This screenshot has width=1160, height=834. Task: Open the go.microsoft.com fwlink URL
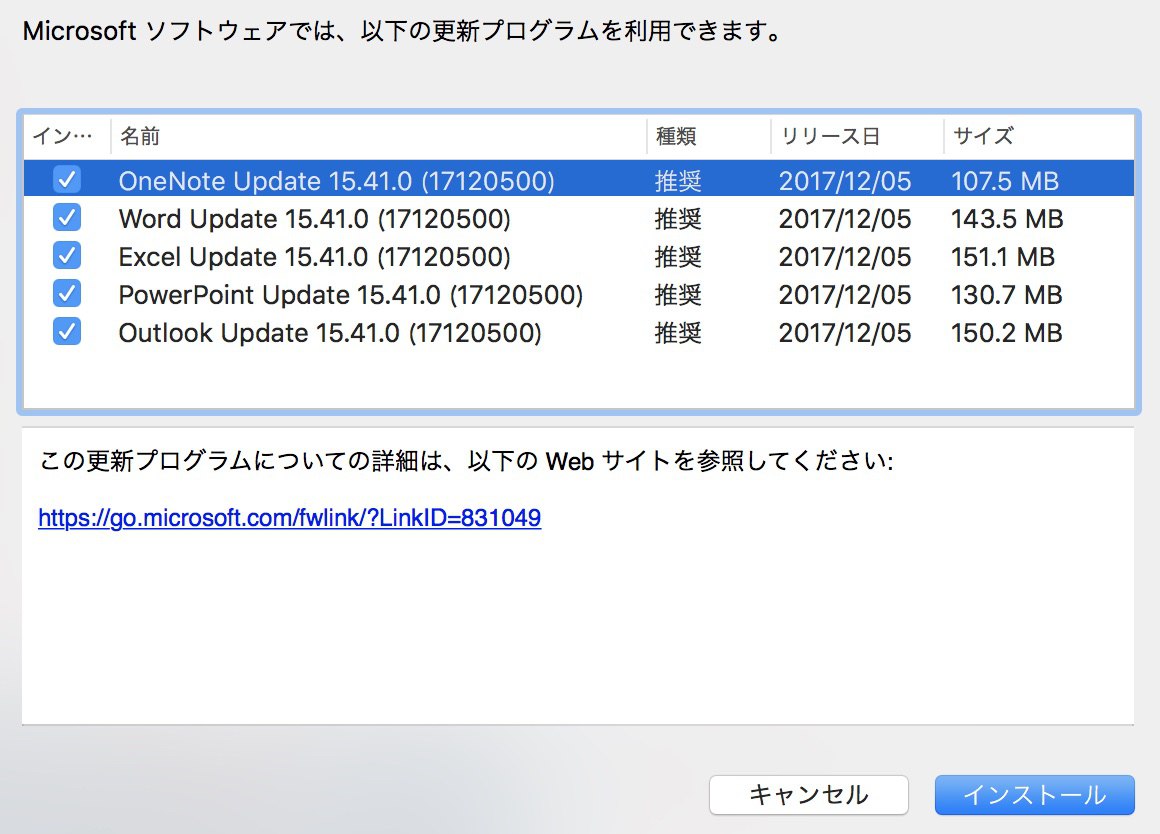(x=289, y=517)
